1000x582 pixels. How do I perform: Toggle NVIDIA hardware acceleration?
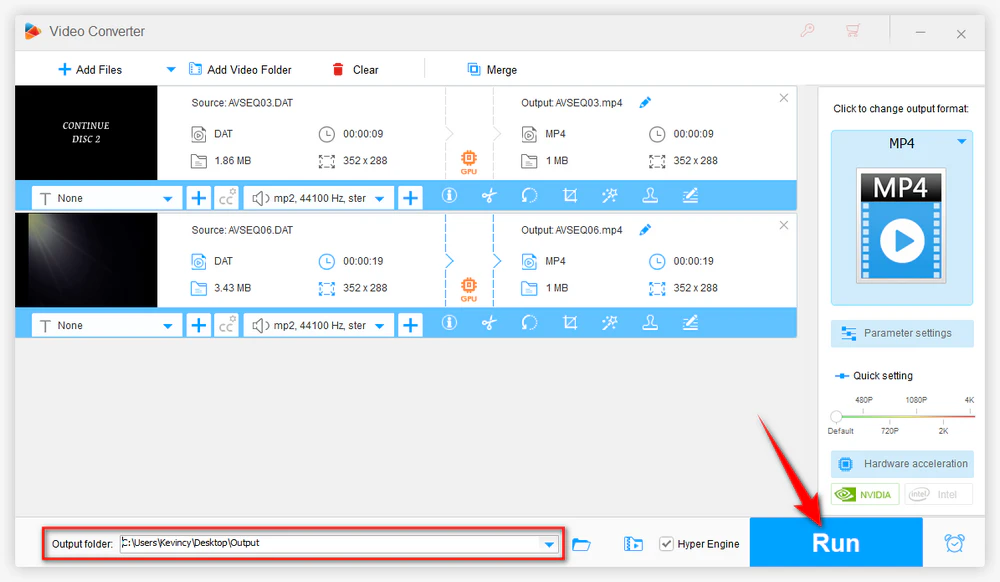[864, 494]
